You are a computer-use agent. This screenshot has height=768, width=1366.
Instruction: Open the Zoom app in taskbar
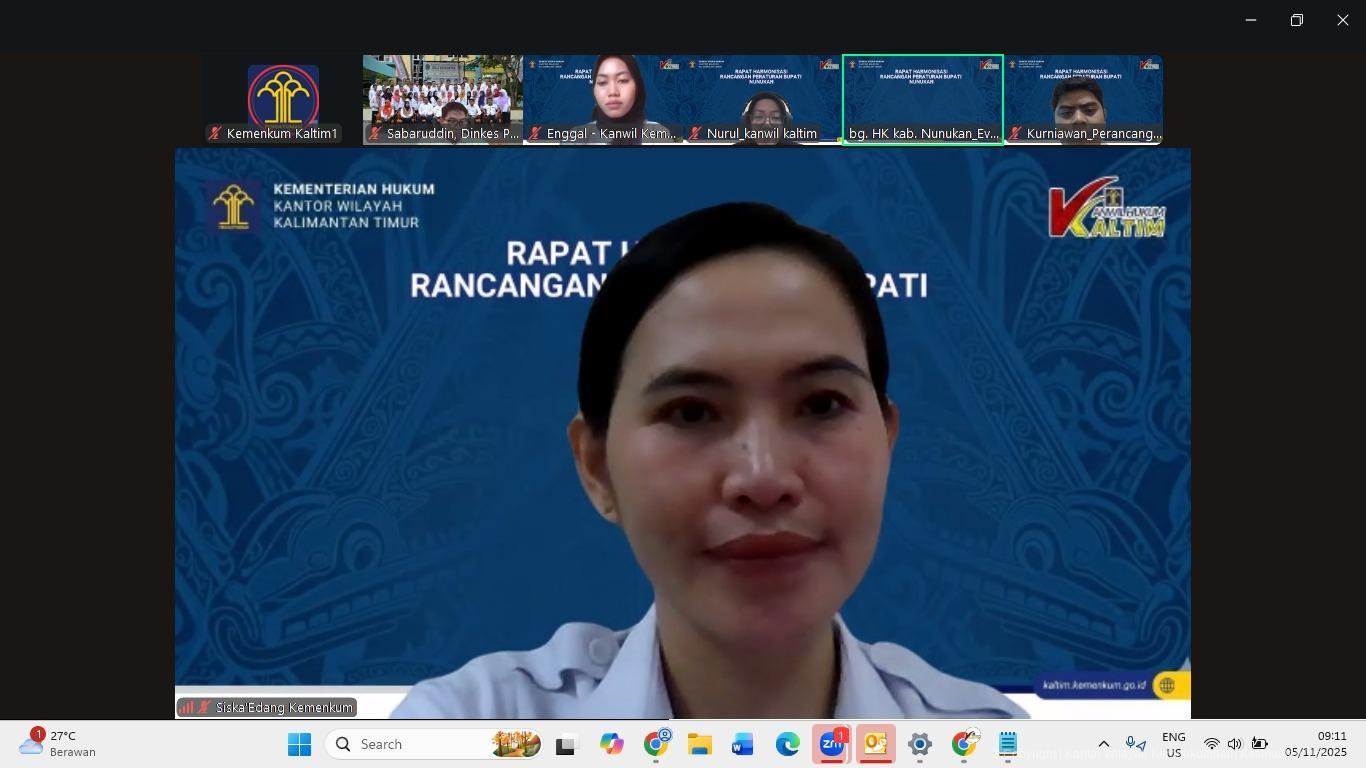click(831, 745)
